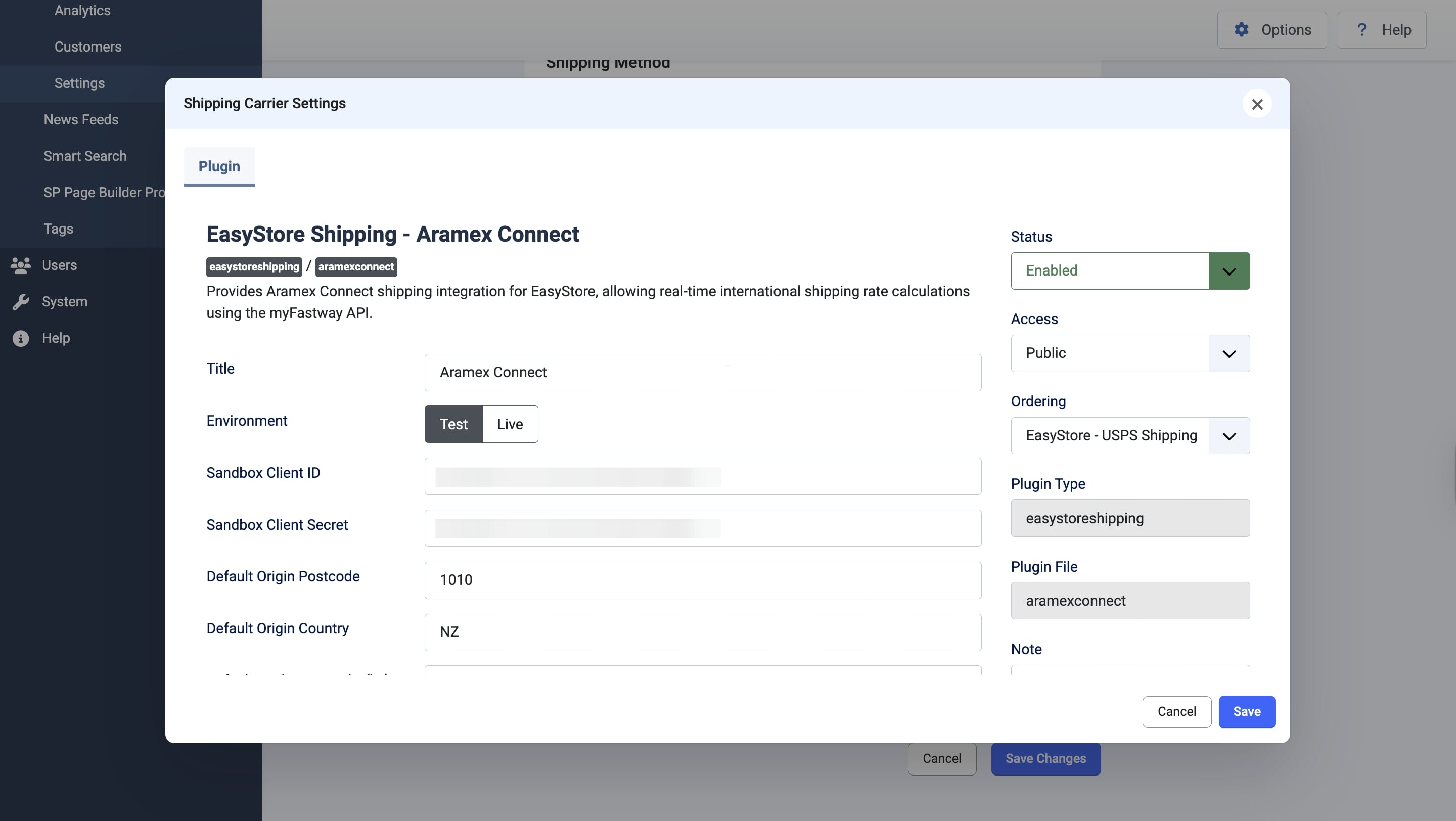The height and width of the screenshot is (821, 1456).
Task: Close the Shipping Carrier Settings modal
Action: click(1257, 104)
